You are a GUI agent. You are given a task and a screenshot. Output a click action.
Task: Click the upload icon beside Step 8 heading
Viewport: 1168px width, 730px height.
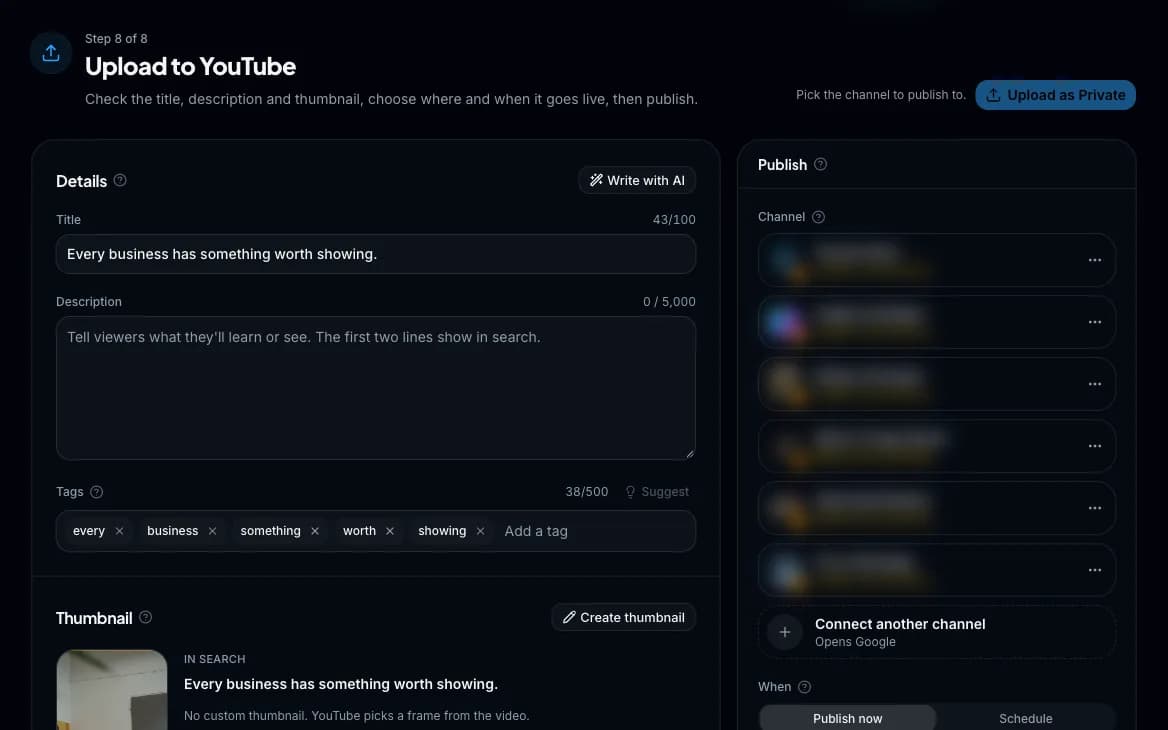51,53
